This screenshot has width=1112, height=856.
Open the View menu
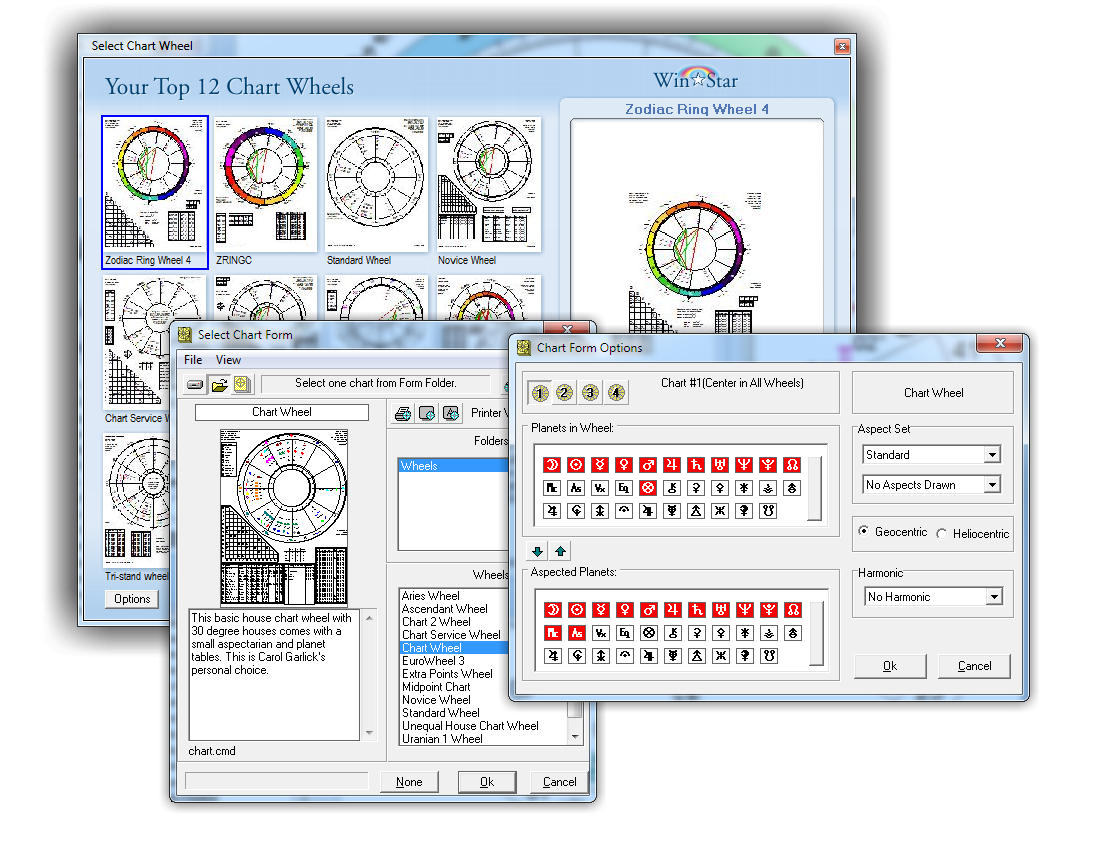tap(228, 360)
